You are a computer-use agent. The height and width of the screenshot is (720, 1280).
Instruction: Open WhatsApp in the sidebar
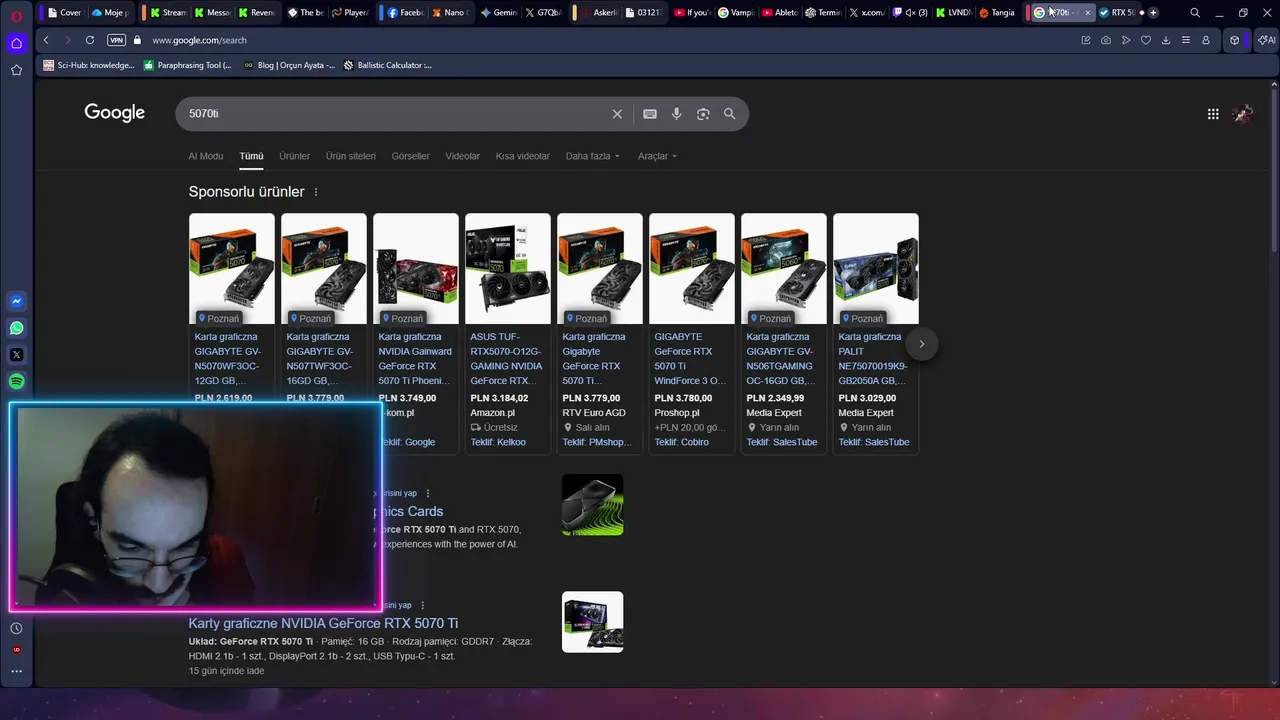16,328
